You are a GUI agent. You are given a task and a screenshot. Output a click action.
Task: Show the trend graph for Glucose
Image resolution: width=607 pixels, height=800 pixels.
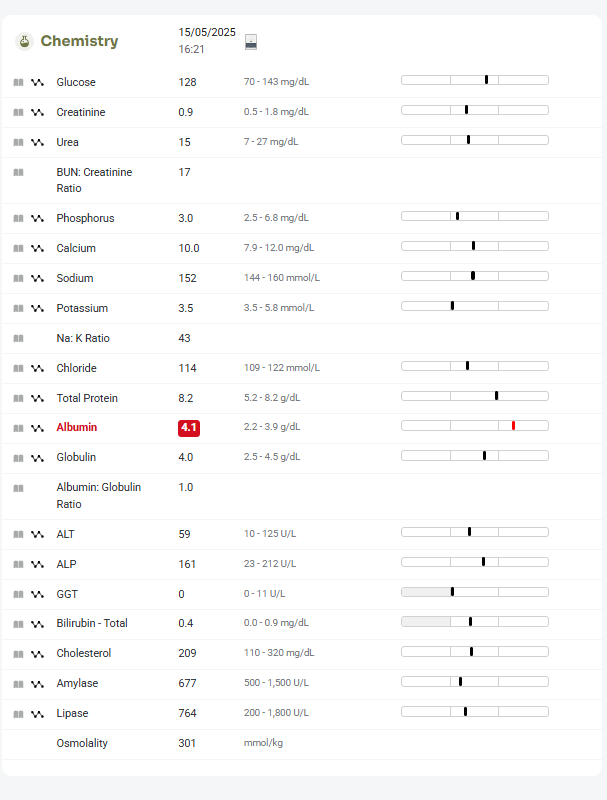(37, 82)
